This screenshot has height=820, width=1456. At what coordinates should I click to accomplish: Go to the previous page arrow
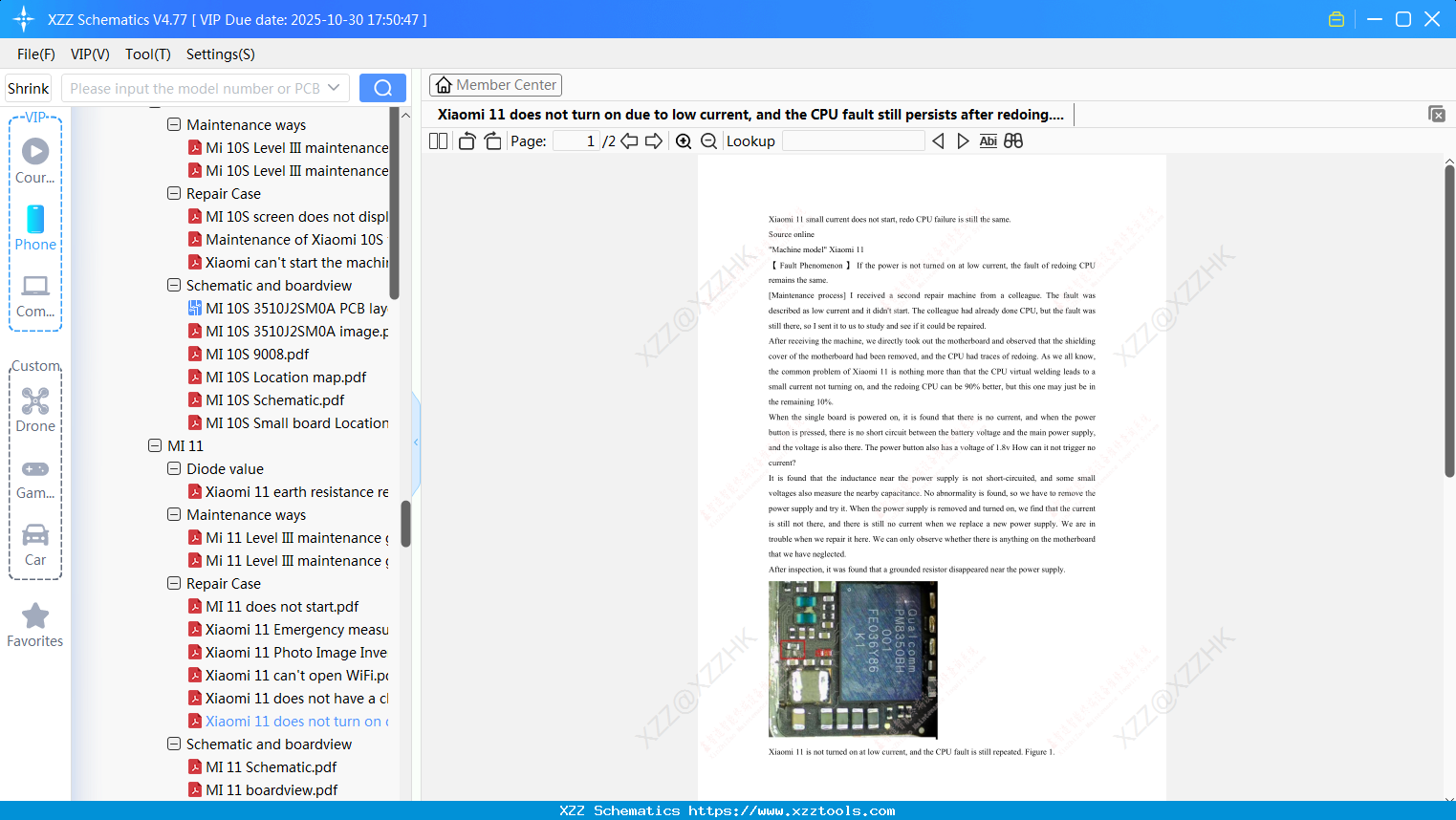(x=629, y=141)
